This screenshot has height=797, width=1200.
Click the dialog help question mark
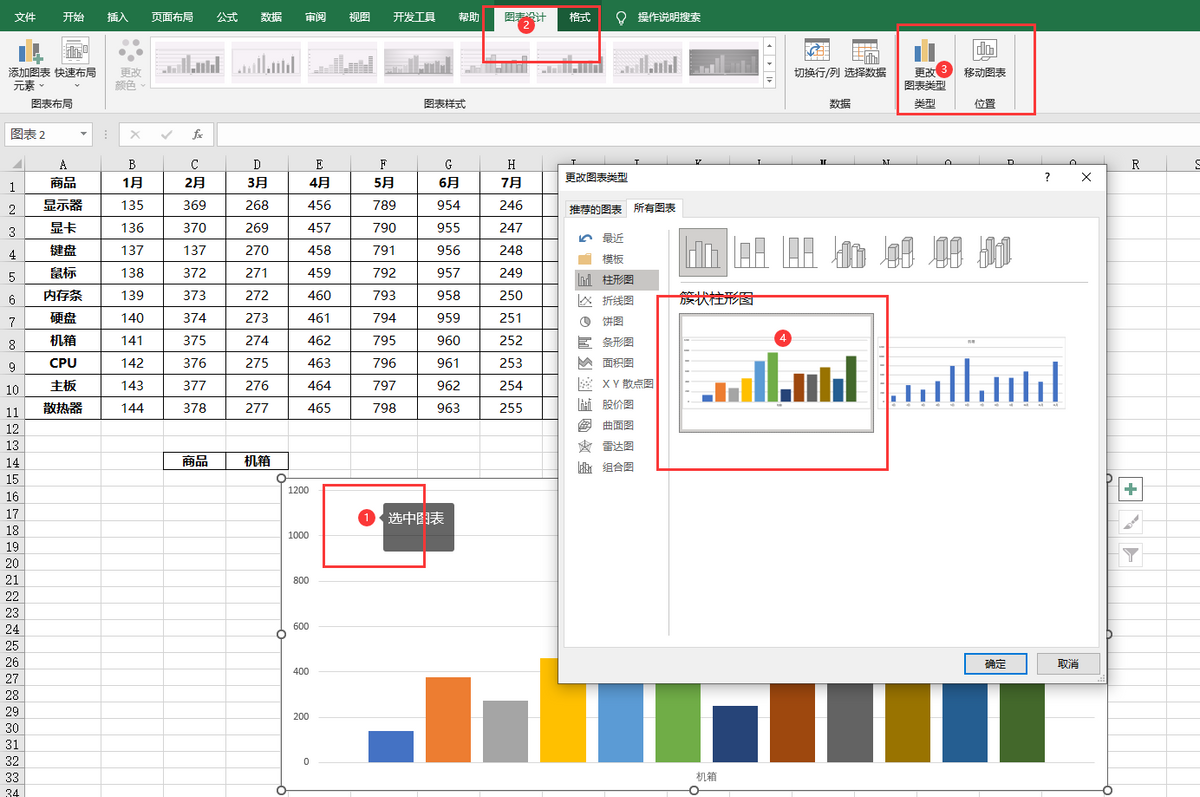click(x=1047, y=177)
